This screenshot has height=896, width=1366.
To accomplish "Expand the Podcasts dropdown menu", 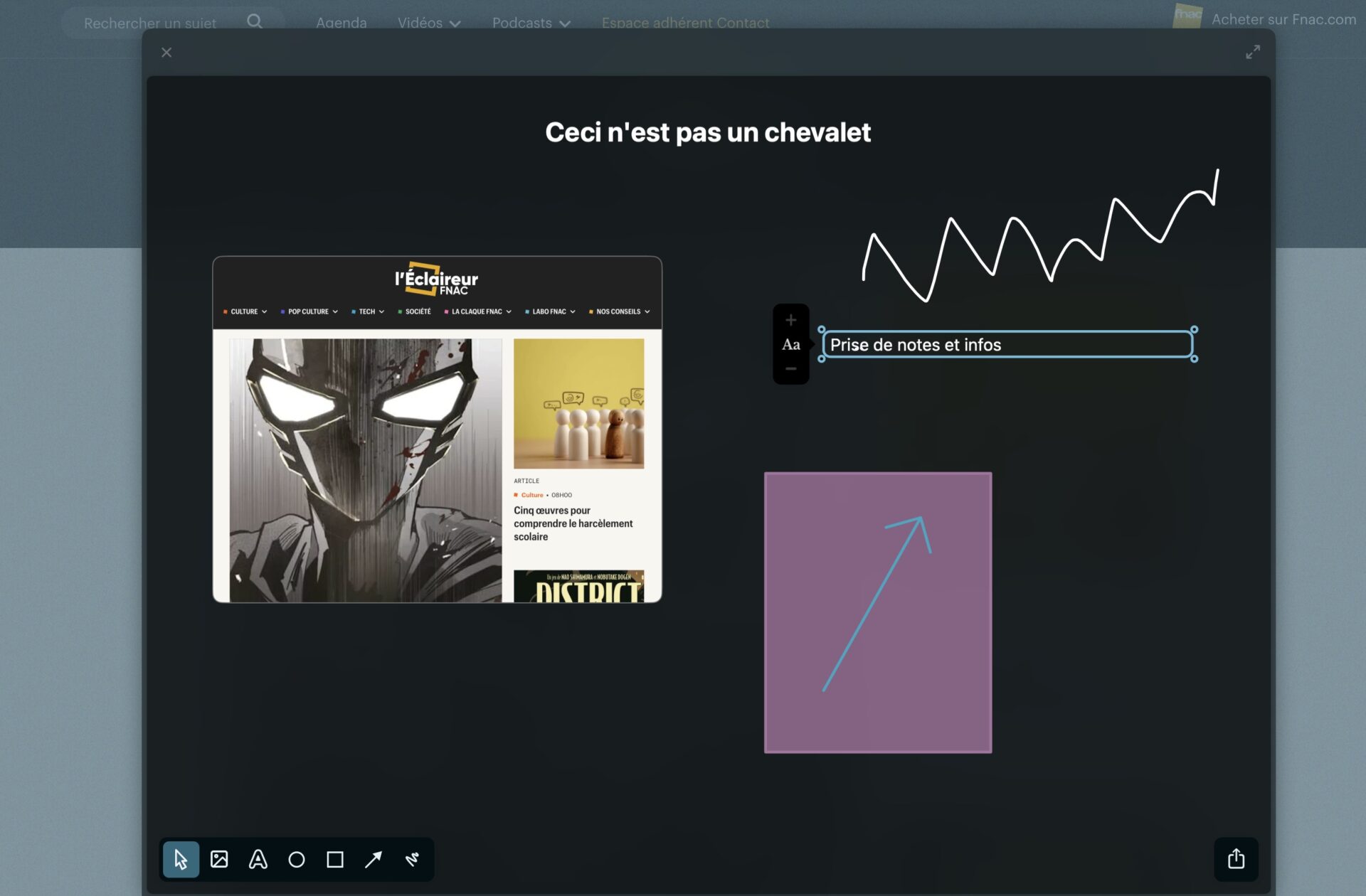I will pos(531,23).
